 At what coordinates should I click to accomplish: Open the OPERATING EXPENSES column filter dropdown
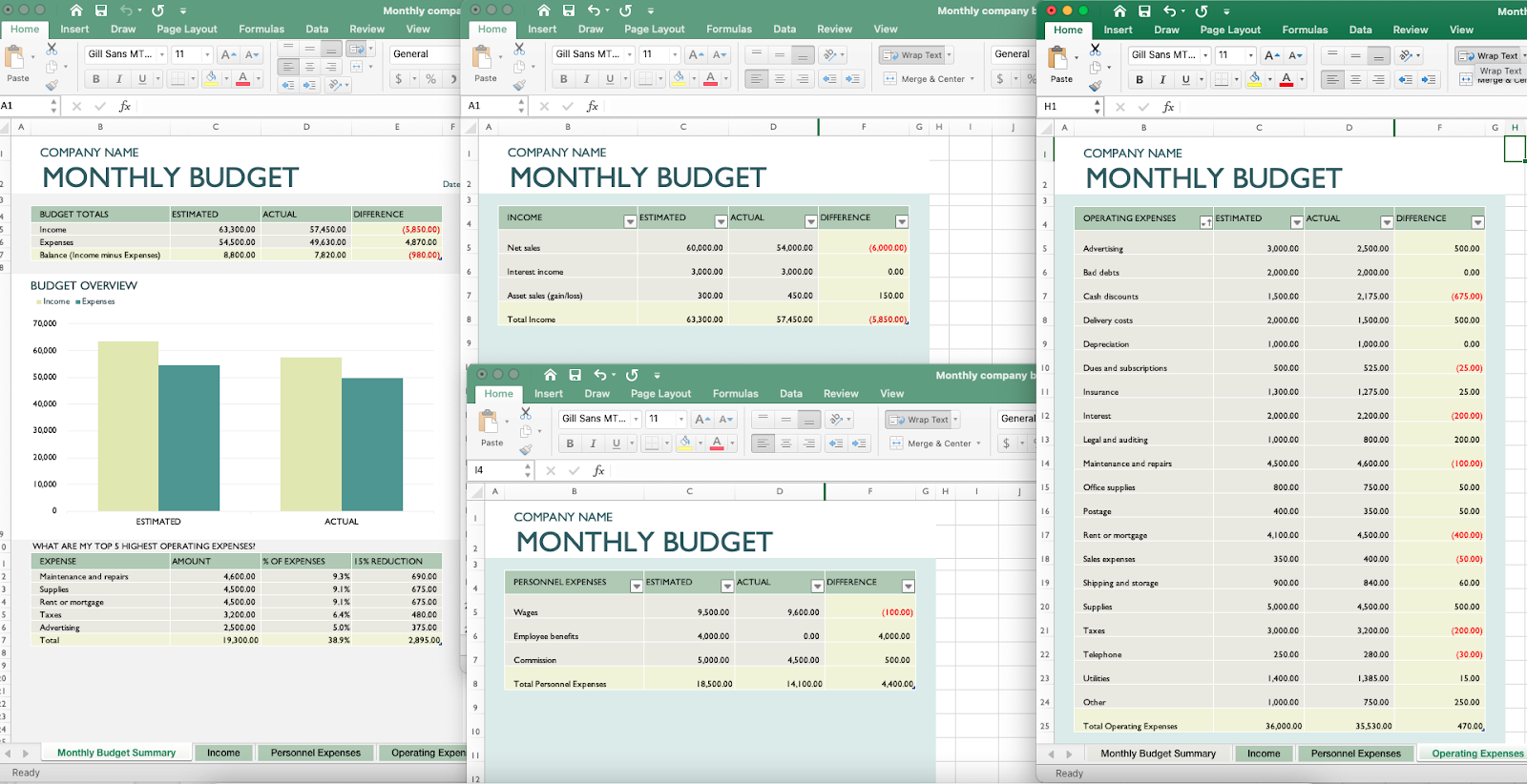1205,222
